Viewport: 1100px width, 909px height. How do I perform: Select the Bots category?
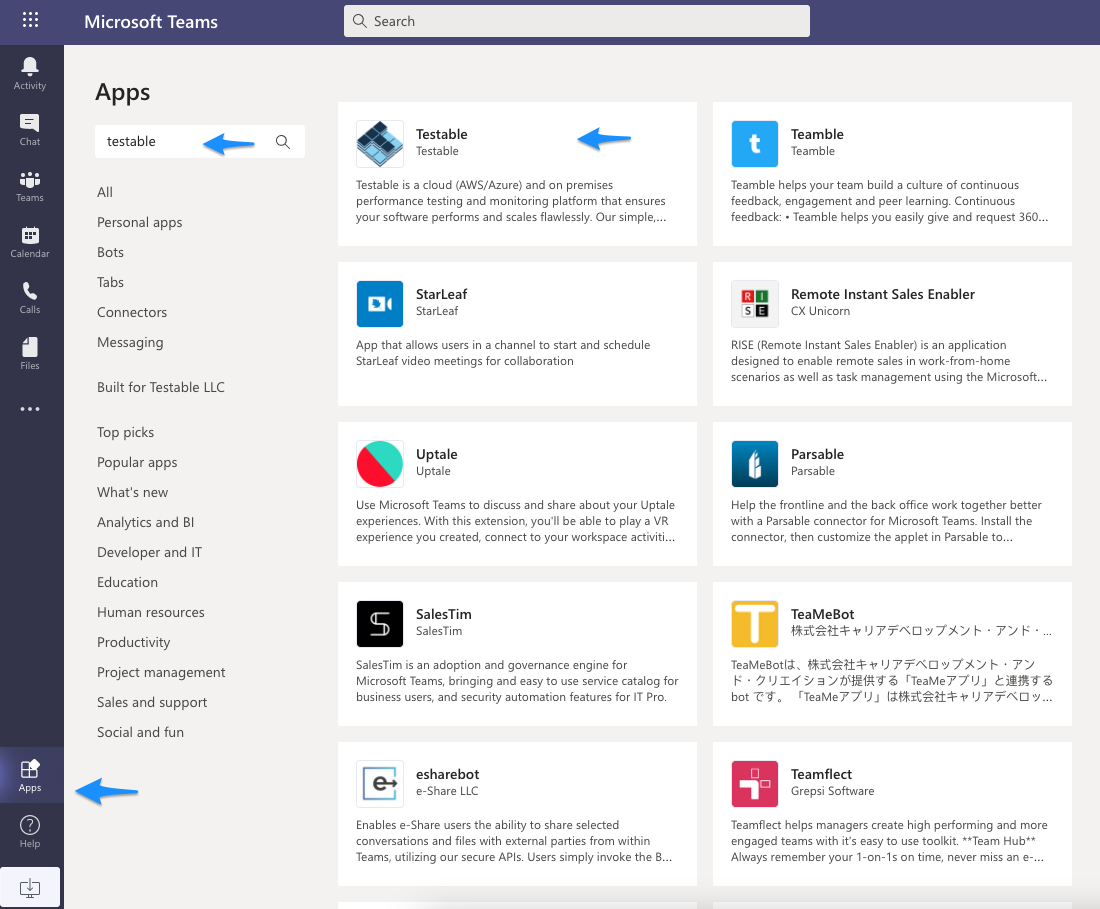tap(110, 252)
